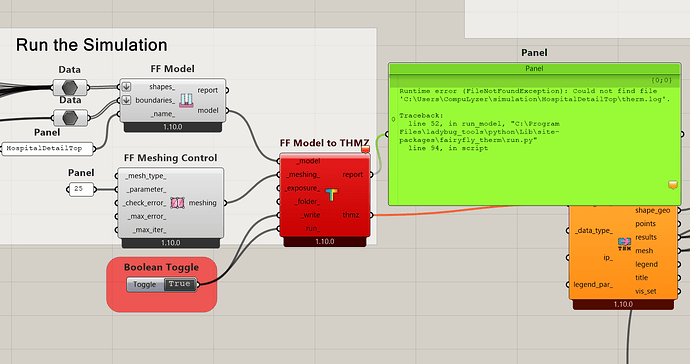Click the green Panel title bar

[x=535, y=69]
